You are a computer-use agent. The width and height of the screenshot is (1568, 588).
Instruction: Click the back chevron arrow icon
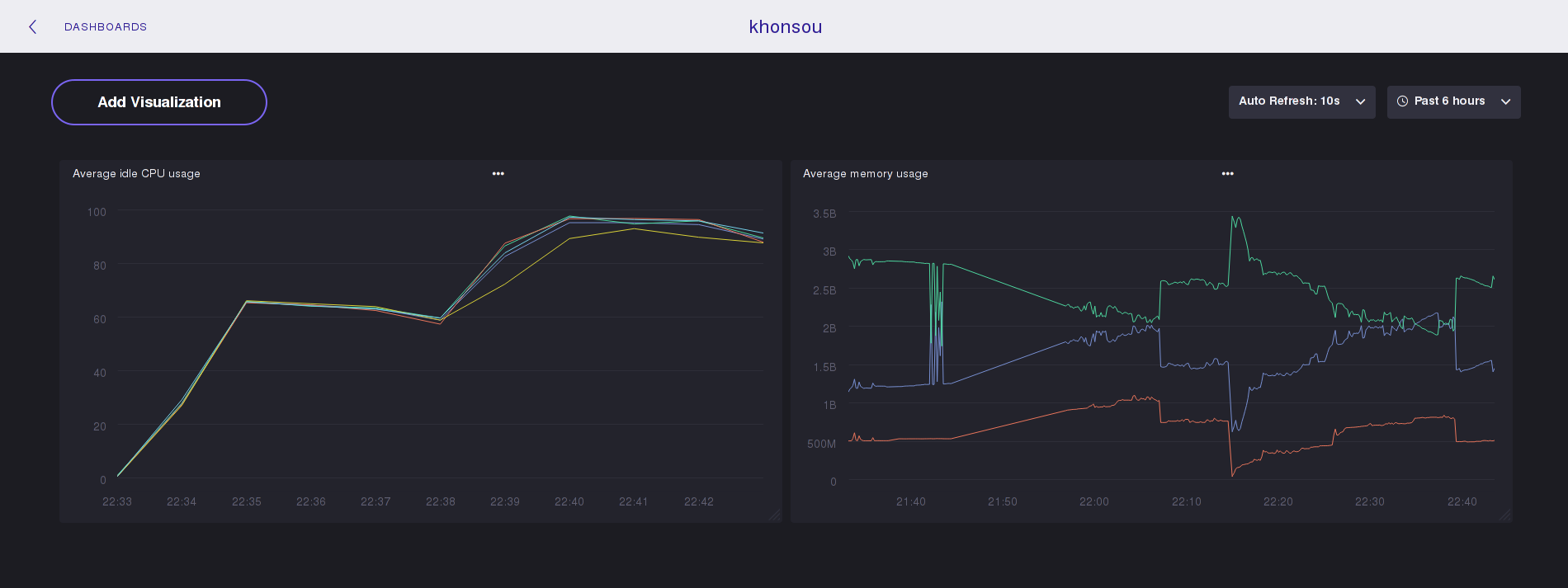[33, 27]
